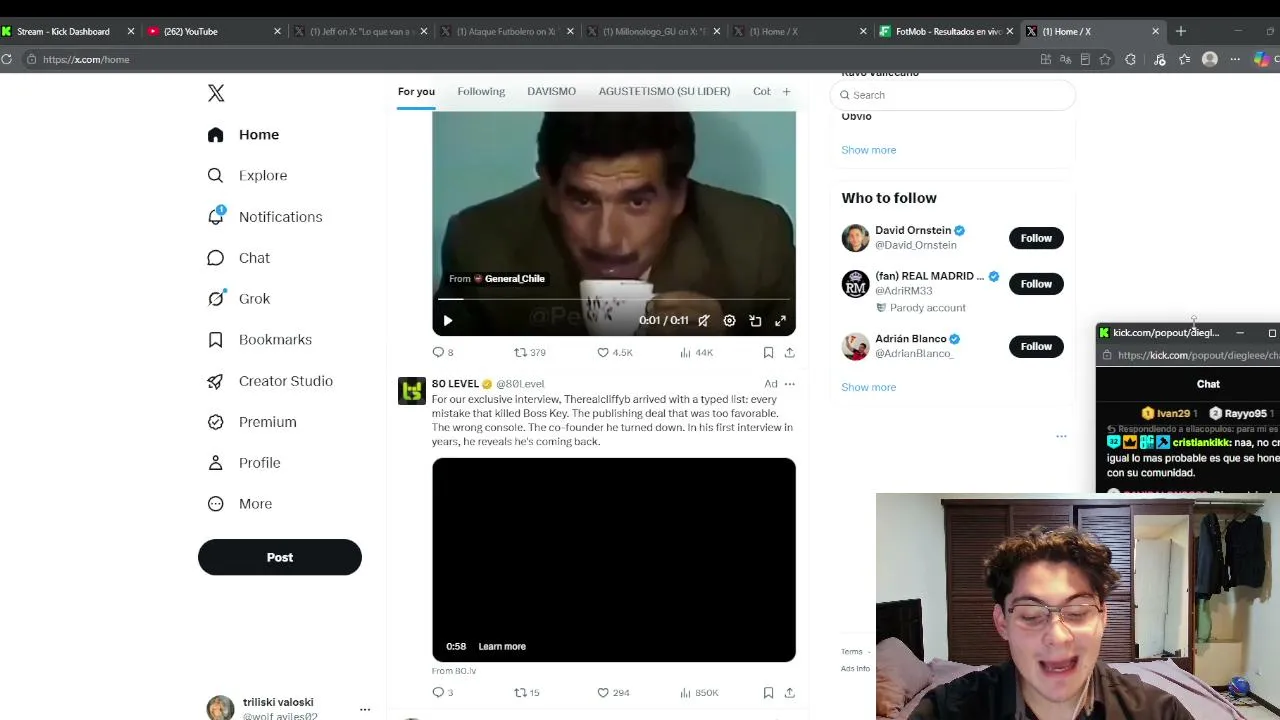
Task: Share the 80 LEVEL ad post
Action: pos(789,692)
